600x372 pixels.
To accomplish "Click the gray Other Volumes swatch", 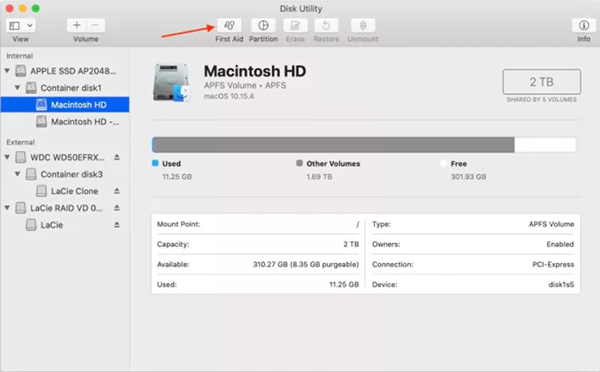I will [x=299, y=163].
